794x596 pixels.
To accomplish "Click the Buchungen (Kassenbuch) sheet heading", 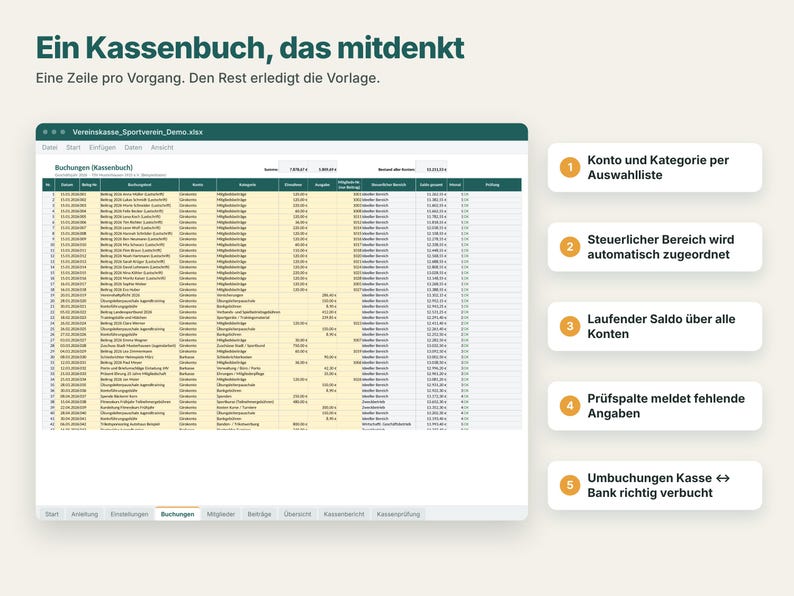I will 94,167.
